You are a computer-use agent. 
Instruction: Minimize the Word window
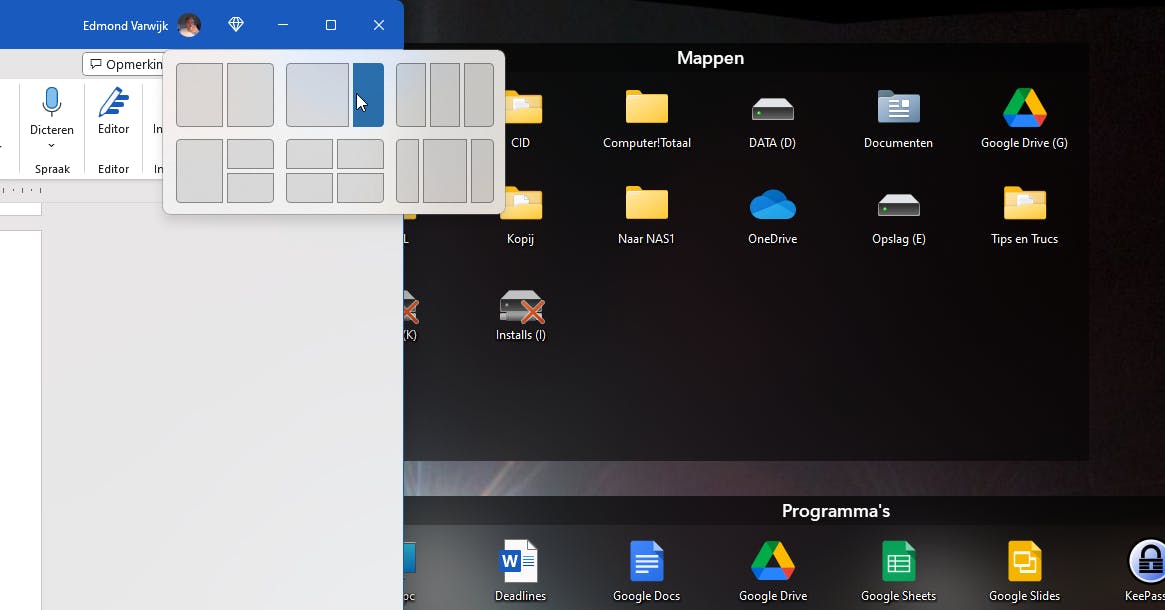(x=283, y=25)
